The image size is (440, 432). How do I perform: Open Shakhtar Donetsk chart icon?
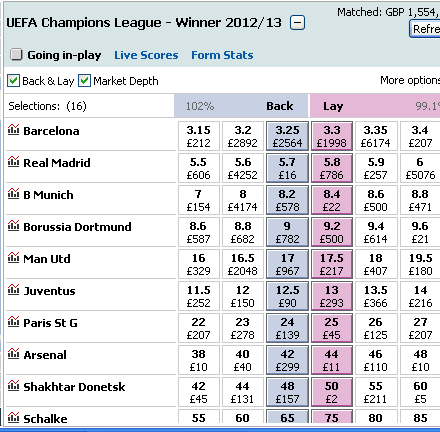click(x=13, y=385)
